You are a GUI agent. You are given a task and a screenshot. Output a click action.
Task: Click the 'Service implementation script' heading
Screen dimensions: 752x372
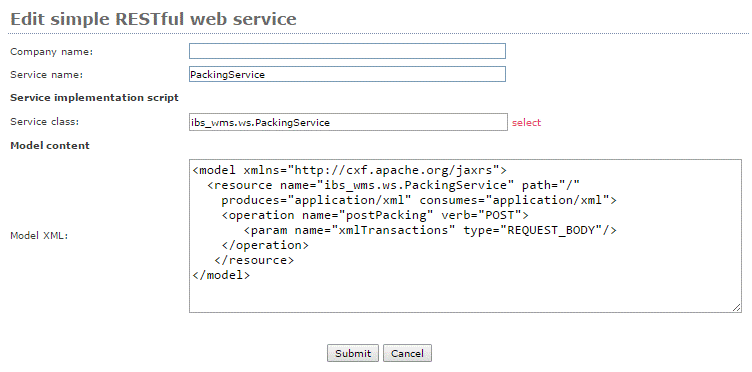click(x=94, y=98)
